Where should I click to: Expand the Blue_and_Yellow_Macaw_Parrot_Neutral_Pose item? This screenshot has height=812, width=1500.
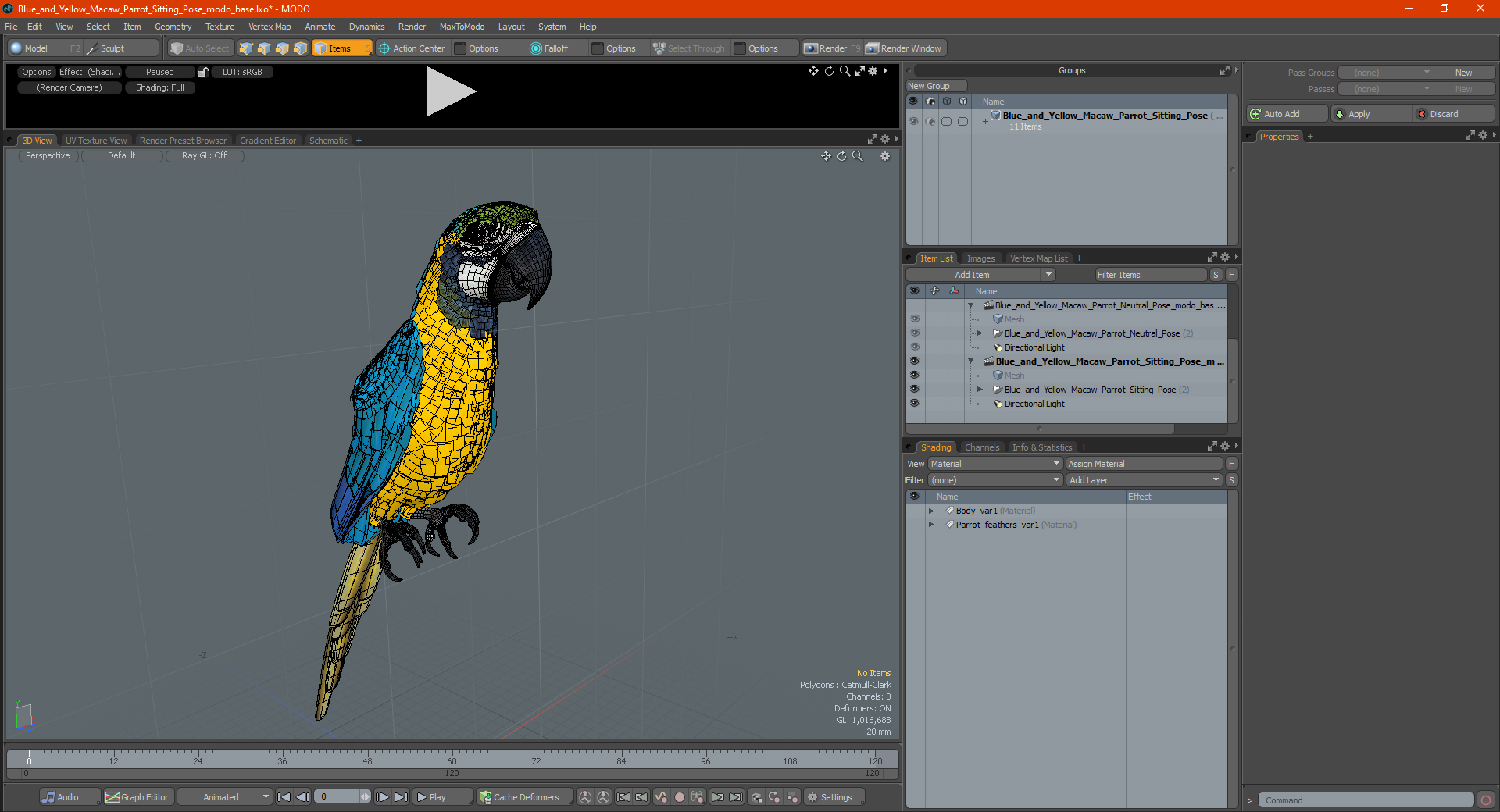(980, 333)
